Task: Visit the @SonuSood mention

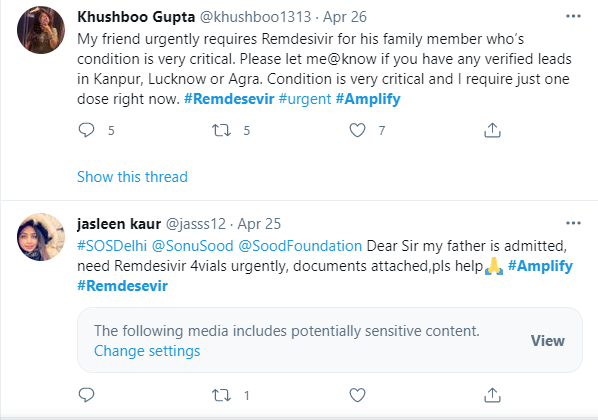Action: [193, 246]
